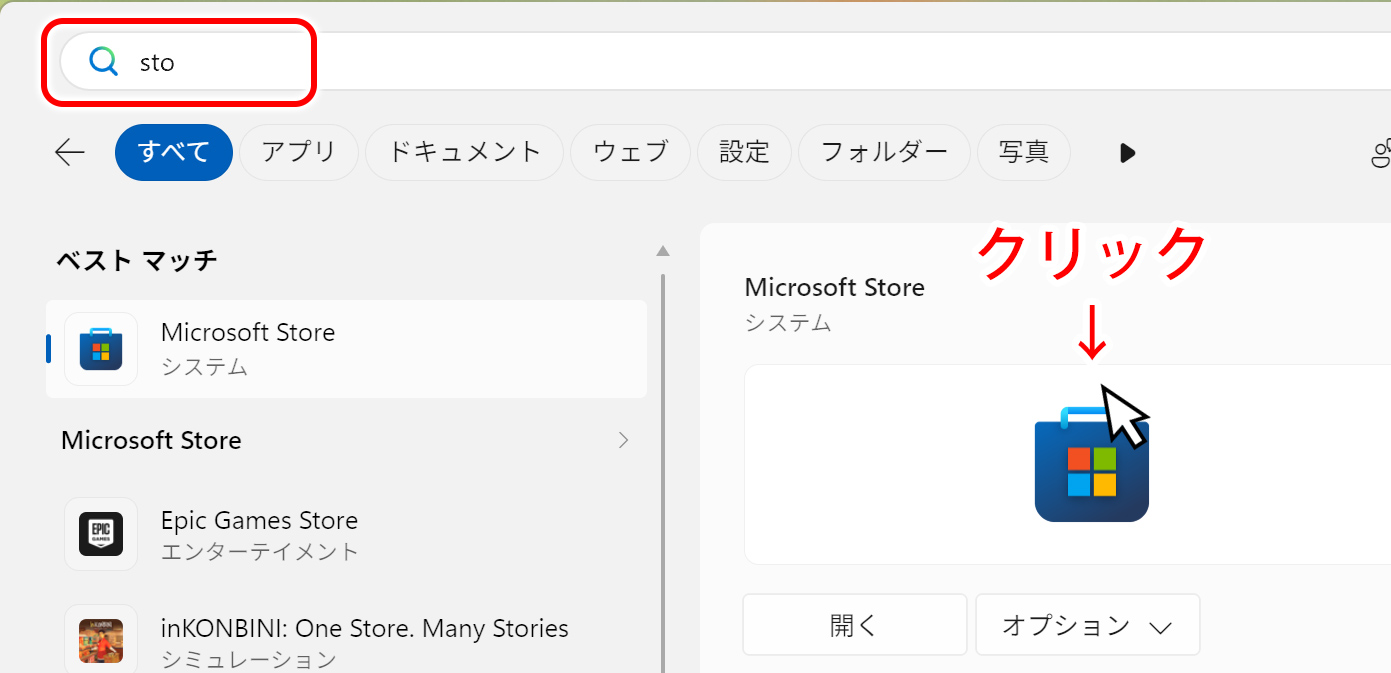Switch to the アプリ filter tab
Screen dimensions: 1391x673
[299, 152]
